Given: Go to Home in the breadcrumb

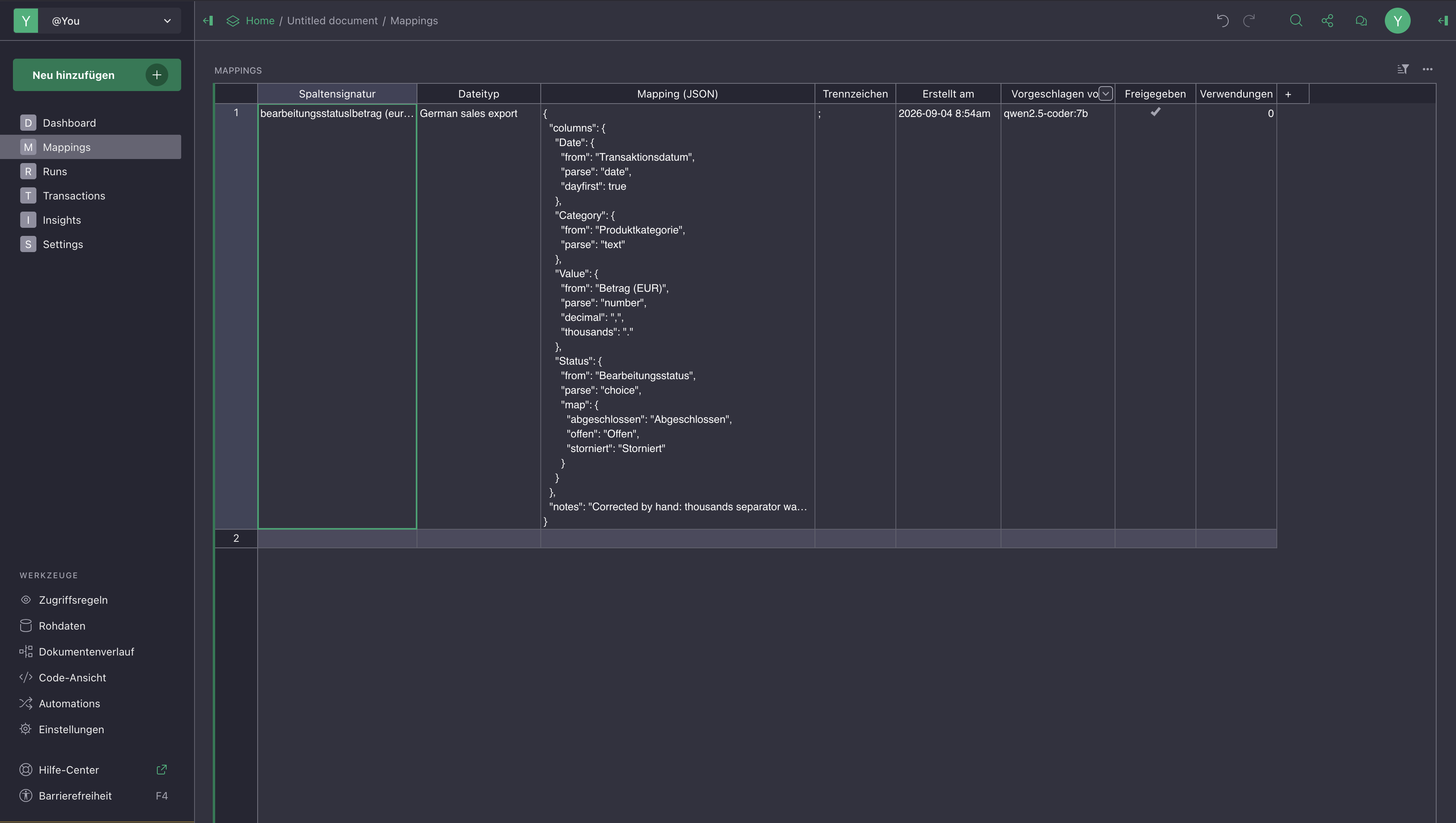Looking at the screenshot, I should tap(260, 21).
